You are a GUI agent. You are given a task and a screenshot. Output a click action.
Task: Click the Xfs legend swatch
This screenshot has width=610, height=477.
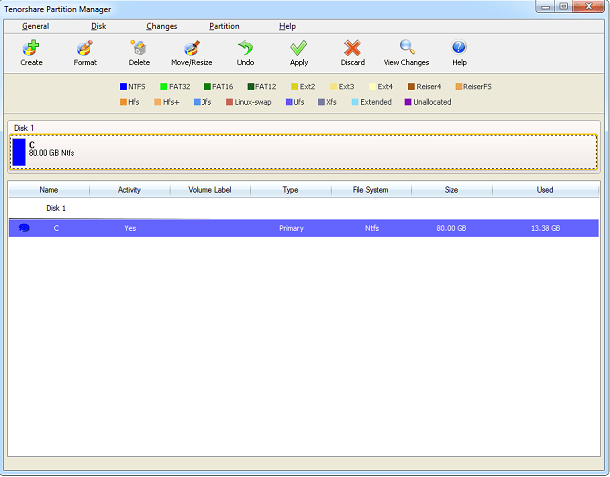pos(321,102)
